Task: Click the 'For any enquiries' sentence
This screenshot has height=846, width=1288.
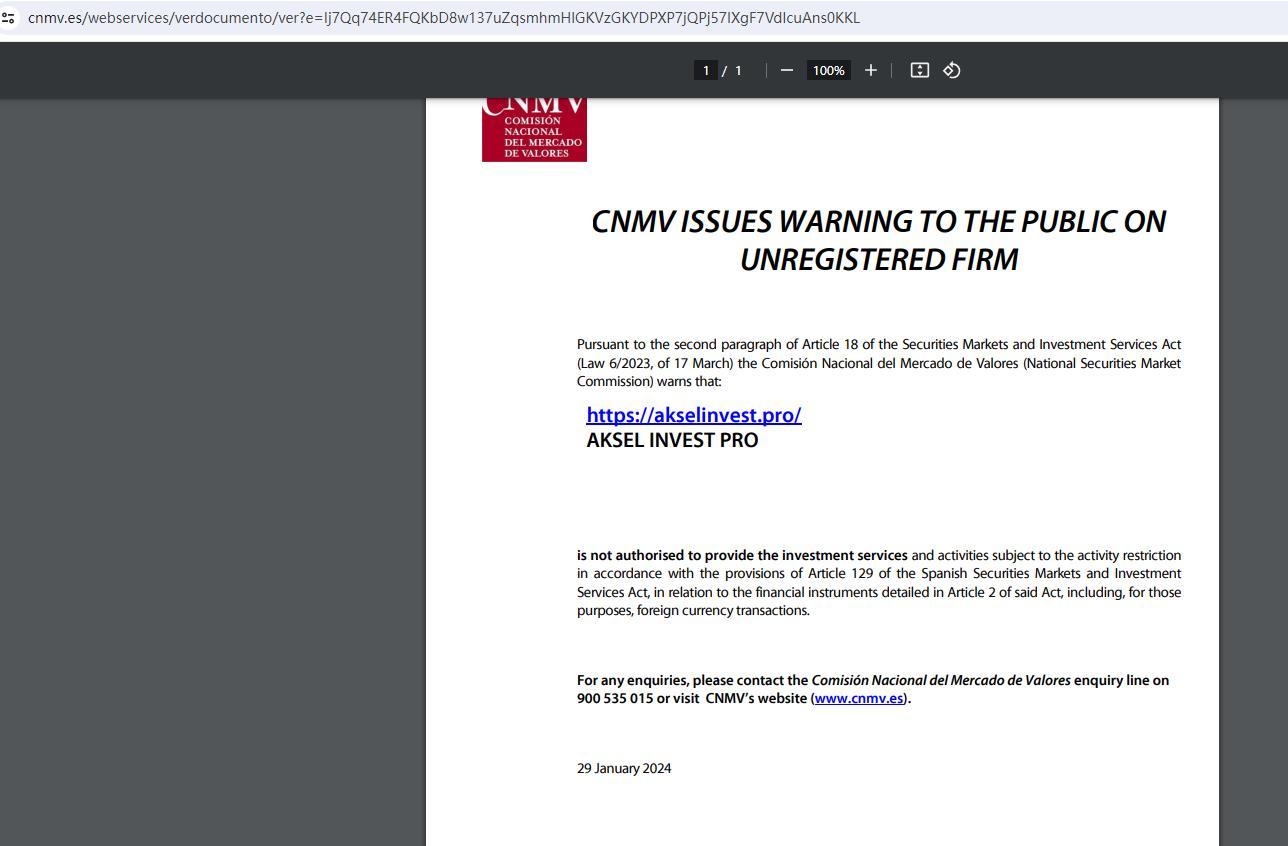Action: click(x=692, y=681)
